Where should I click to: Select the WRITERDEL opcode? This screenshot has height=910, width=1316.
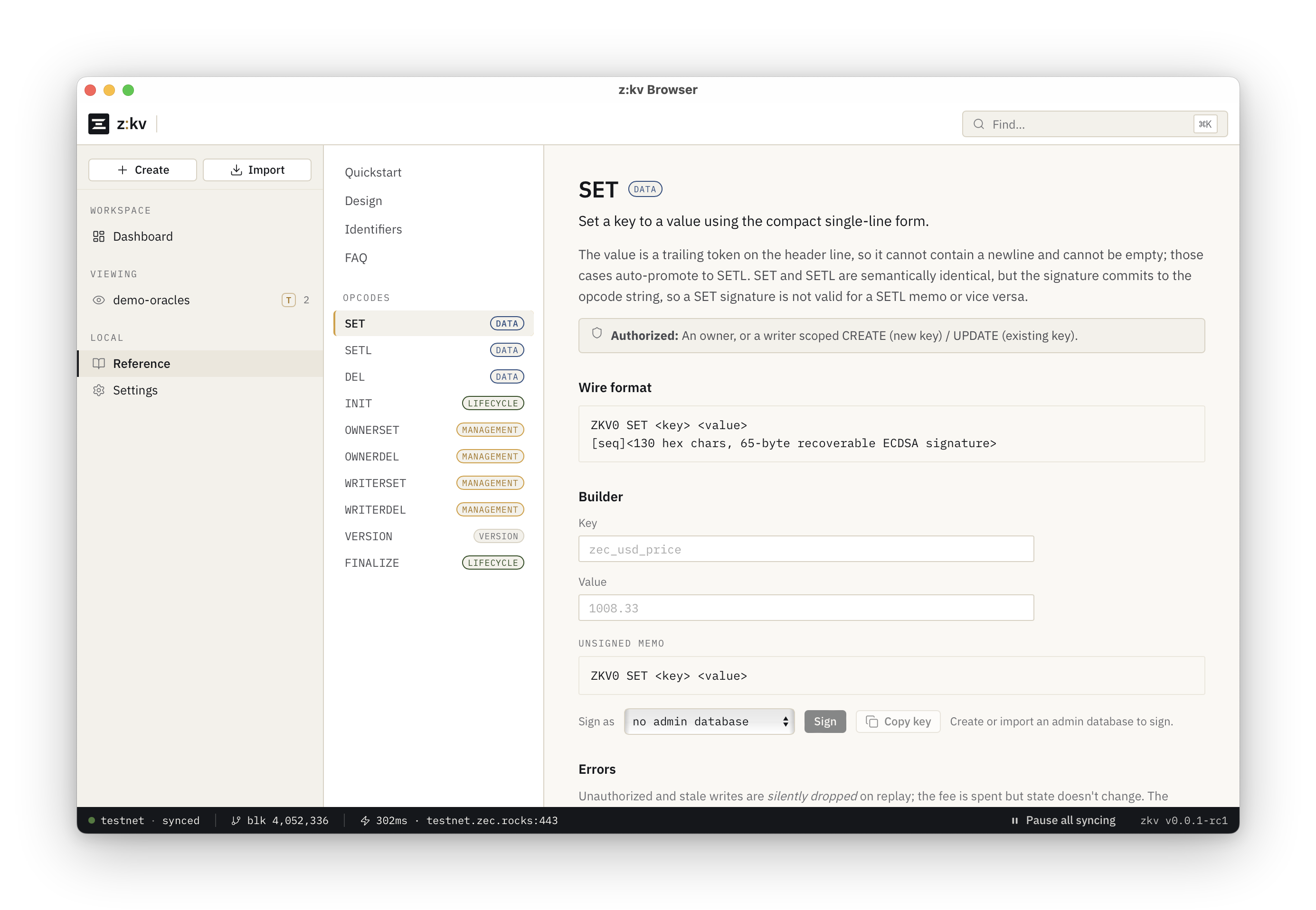(434, 509)
